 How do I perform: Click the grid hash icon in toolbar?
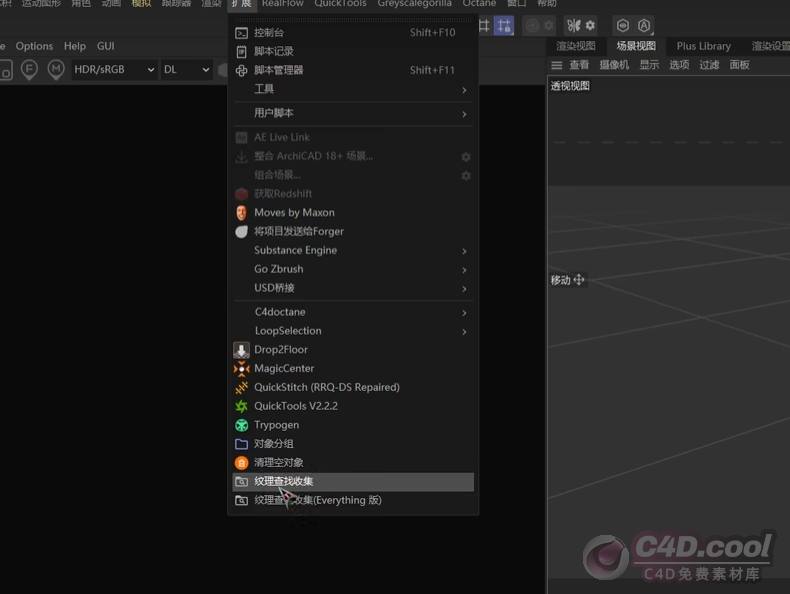click(x=484, y=26)
